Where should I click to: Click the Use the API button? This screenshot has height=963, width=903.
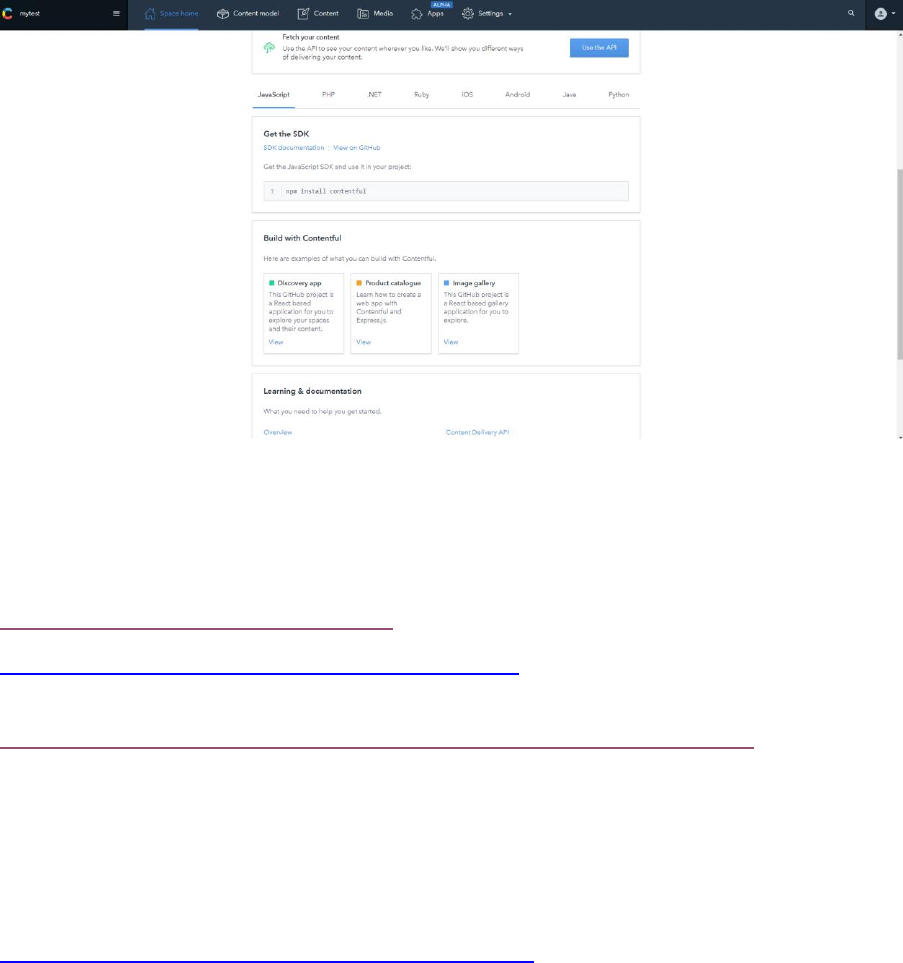point(599,48)
